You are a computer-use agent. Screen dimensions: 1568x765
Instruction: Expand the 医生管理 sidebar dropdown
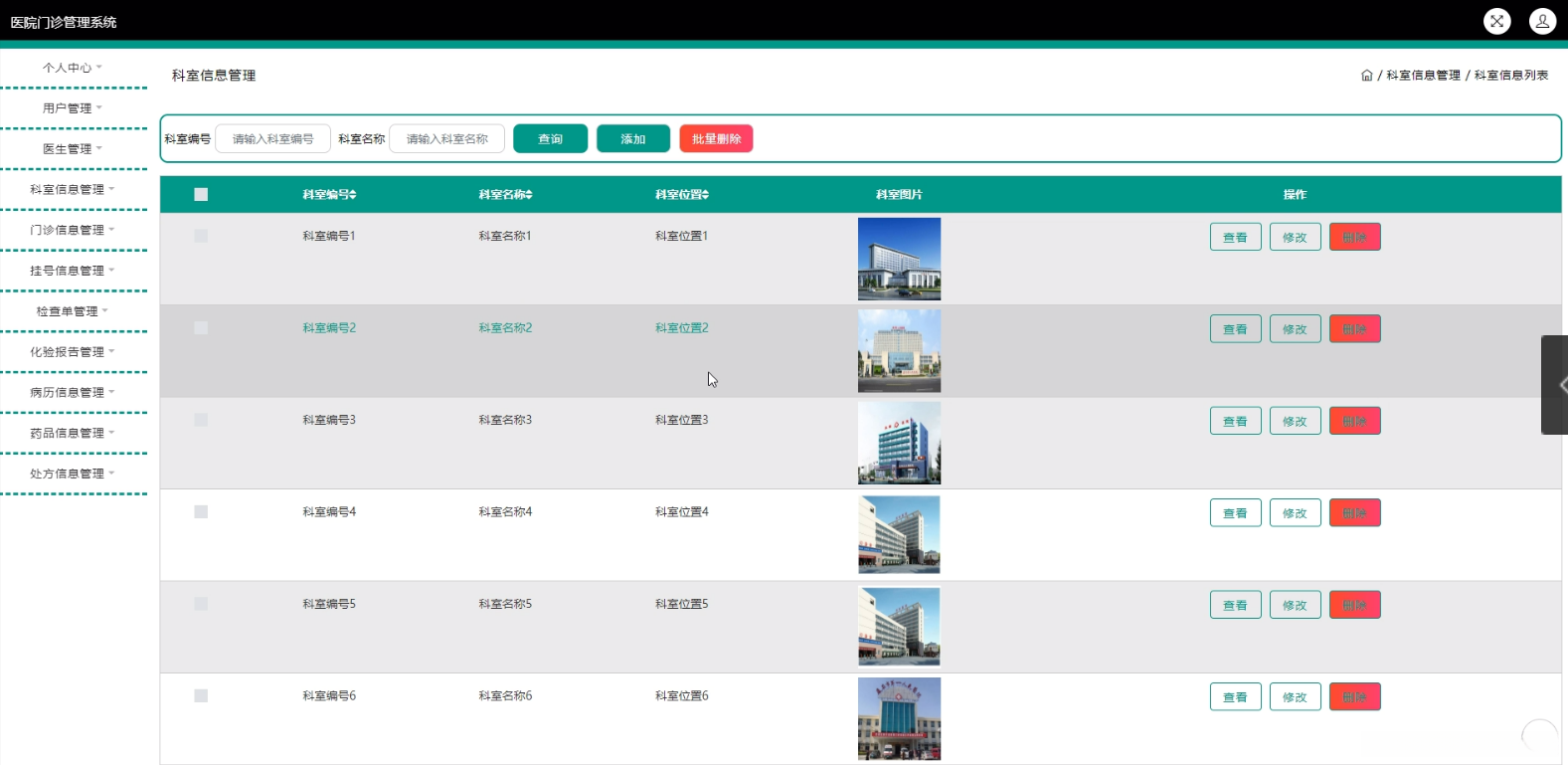click(x=73, y=149)
